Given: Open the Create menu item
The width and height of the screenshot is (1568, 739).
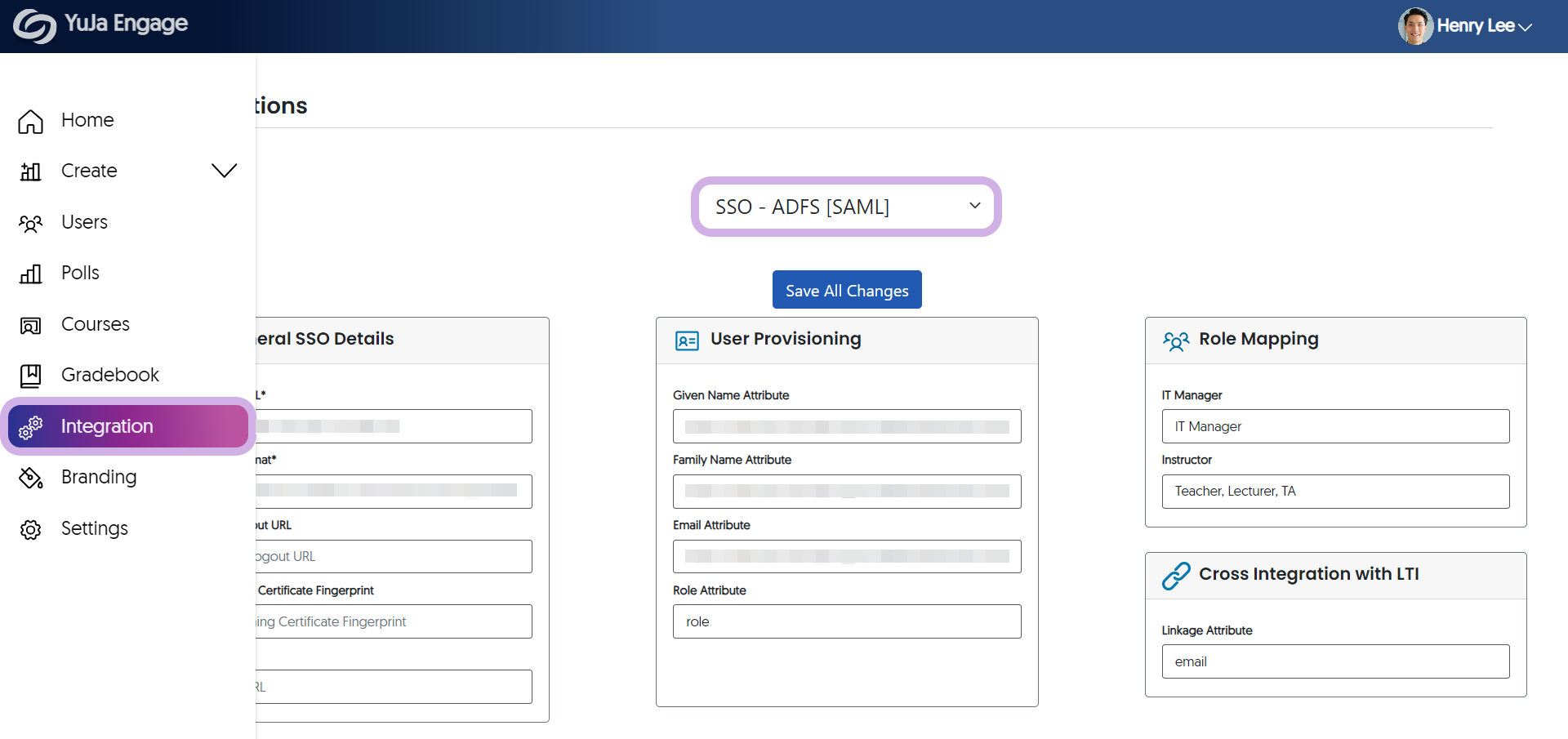Looking at the screenshot, I should pos(89,171).
